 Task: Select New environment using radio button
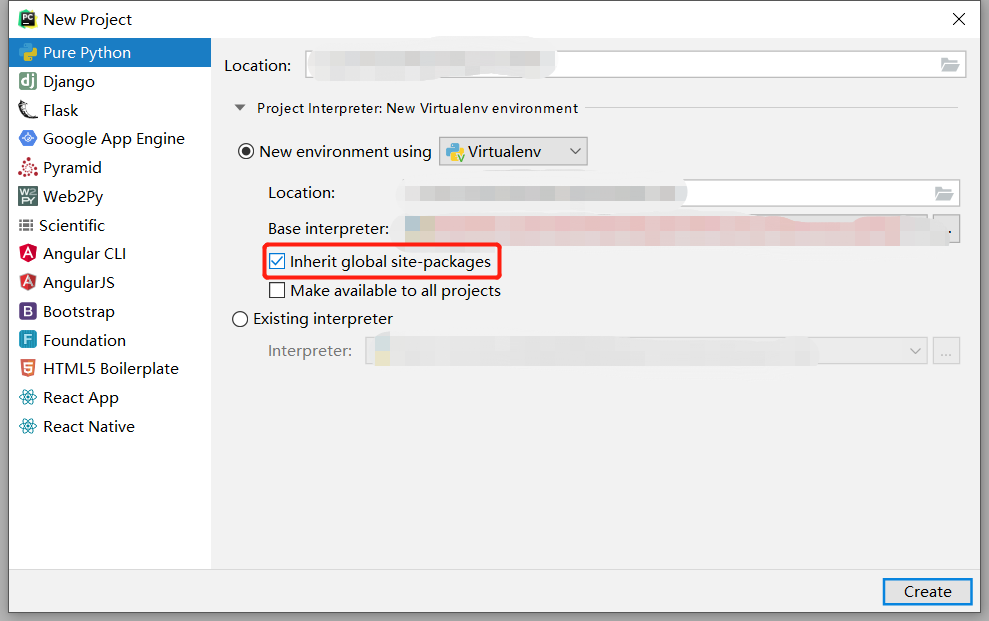point(246,151)
